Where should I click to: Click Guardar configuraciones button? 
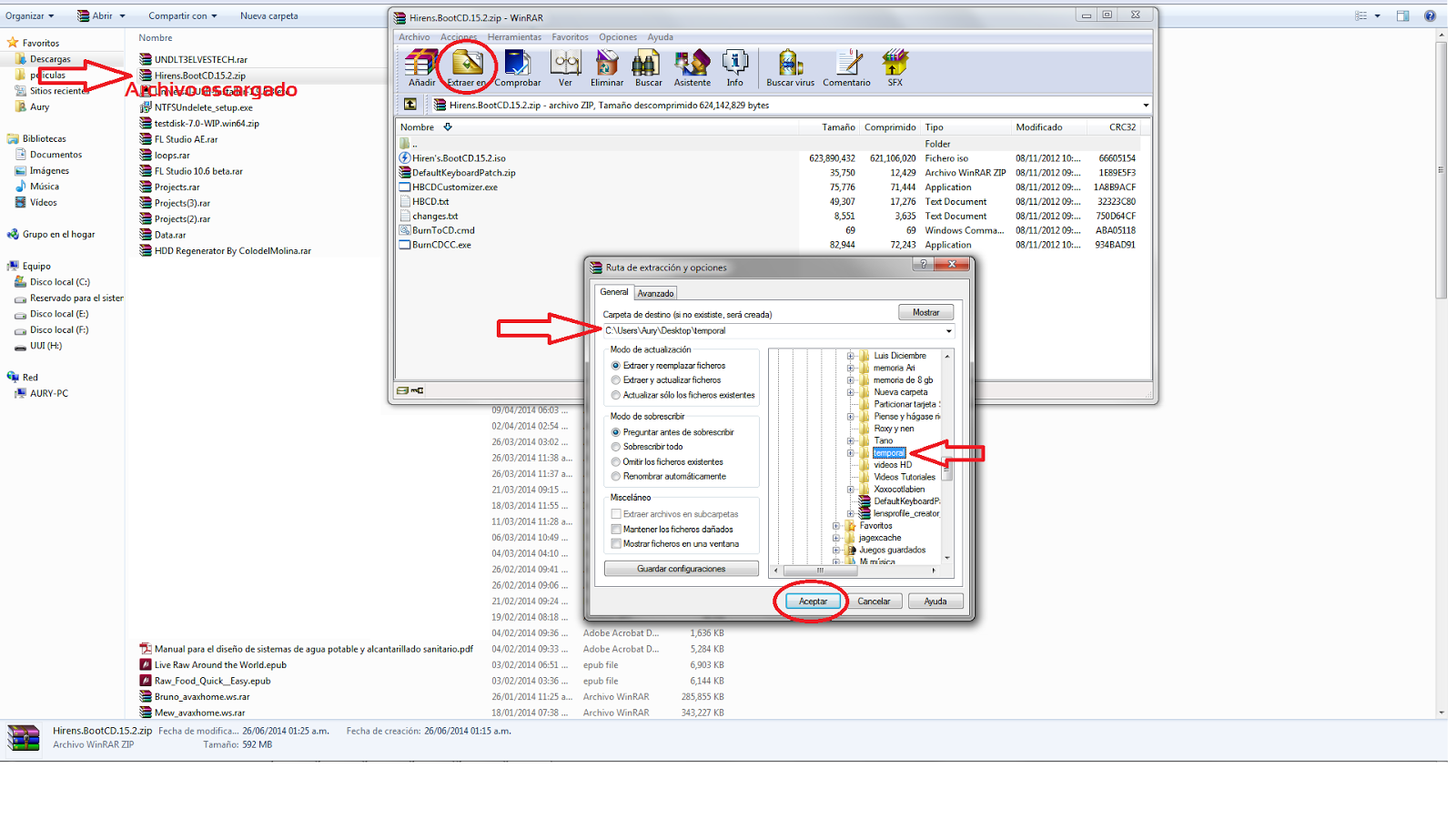tap(682, 569)
